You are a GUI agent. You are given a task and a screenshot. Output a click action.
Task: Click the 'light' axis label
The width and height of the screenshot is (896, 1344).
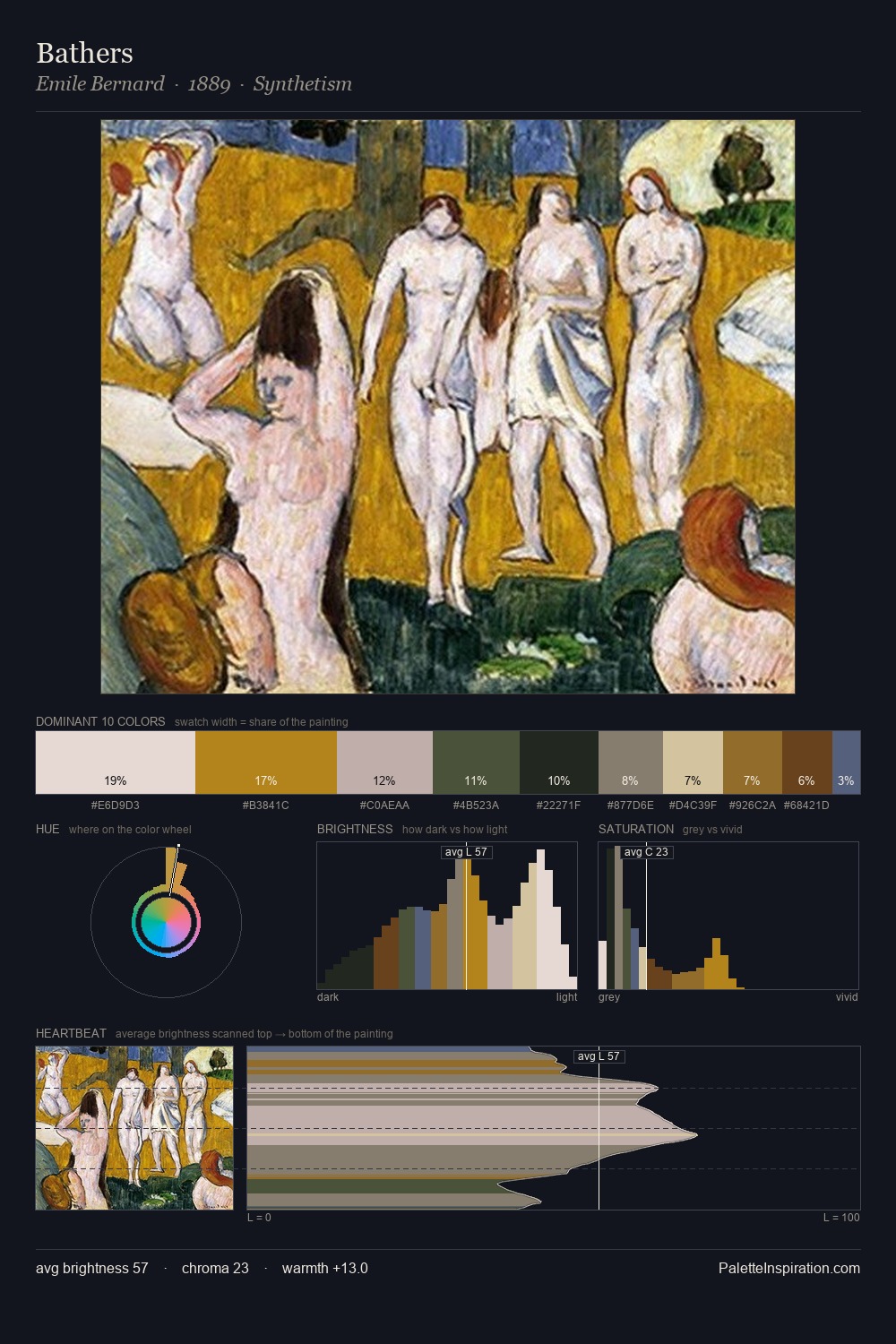(567, 997)
